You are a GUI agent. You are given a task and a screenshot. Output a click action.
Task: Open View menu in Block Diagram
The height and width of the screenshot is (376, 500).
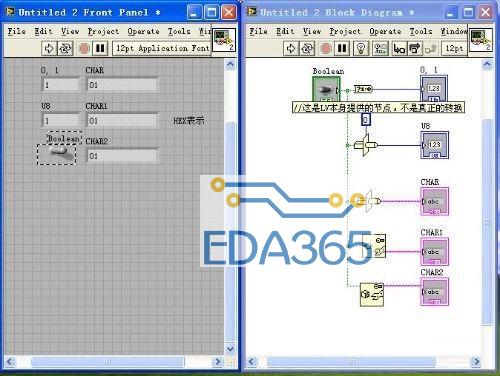[312, 31]
